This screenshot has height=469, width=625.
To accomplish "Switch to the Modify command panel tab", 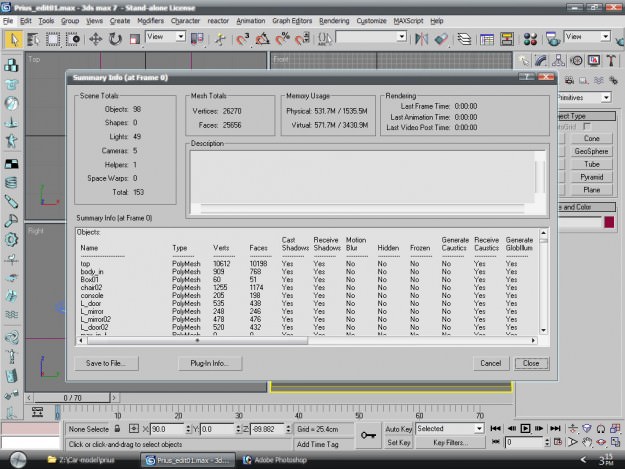I will (x=540, y=61).
